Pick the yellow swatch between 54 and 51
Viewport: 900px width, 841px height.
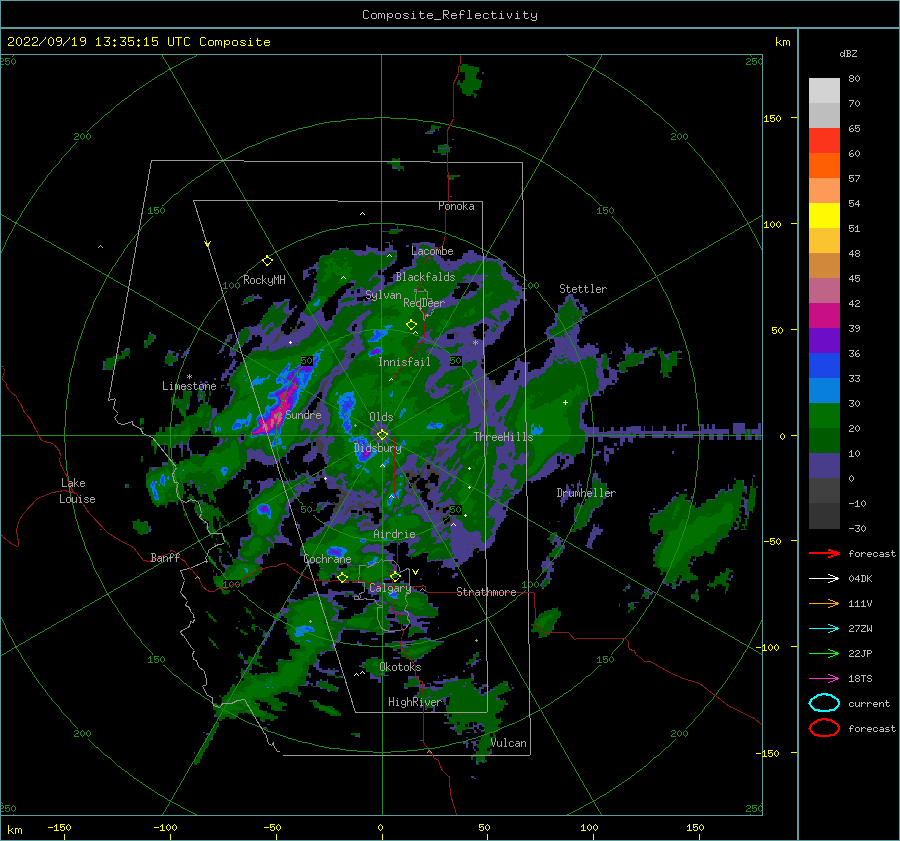(x=824, y=215)
